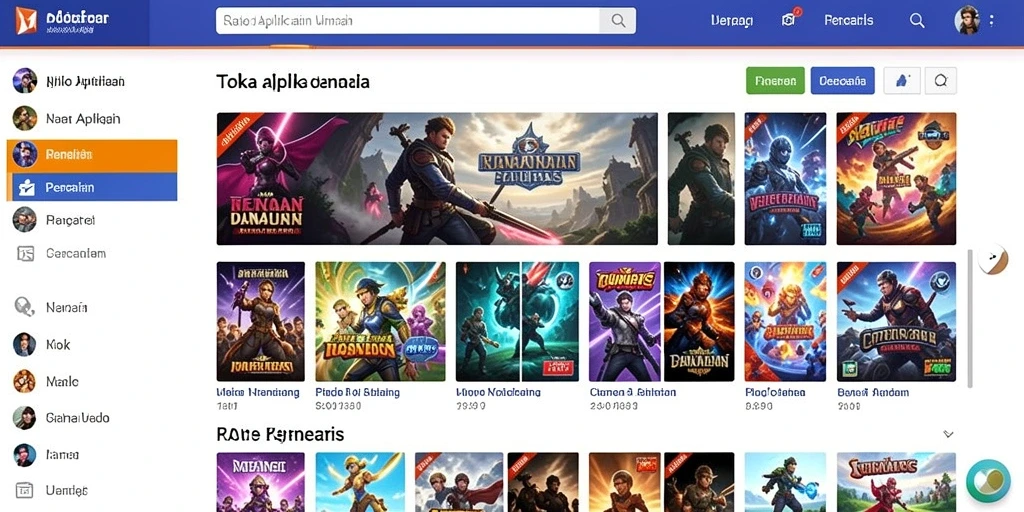Viewport: 1024px width, 512px height.
Task: Click the green Fiancen button
Action: (x=775, y=81)
